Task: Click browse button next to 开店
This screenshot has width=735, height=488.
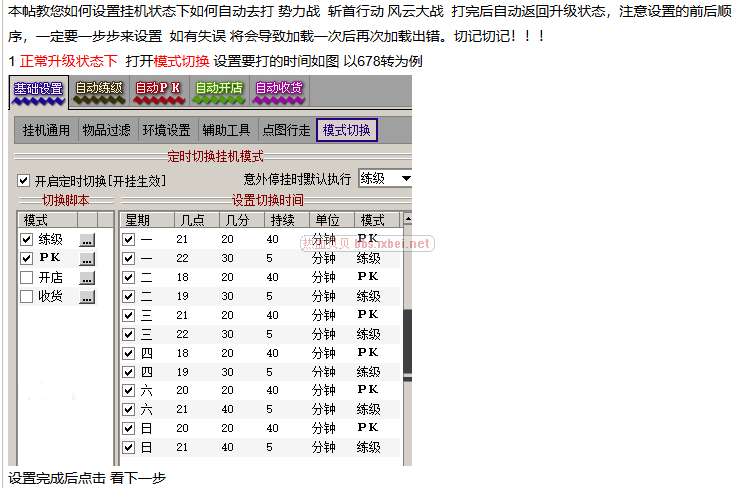Action: (x=87, y=277)
